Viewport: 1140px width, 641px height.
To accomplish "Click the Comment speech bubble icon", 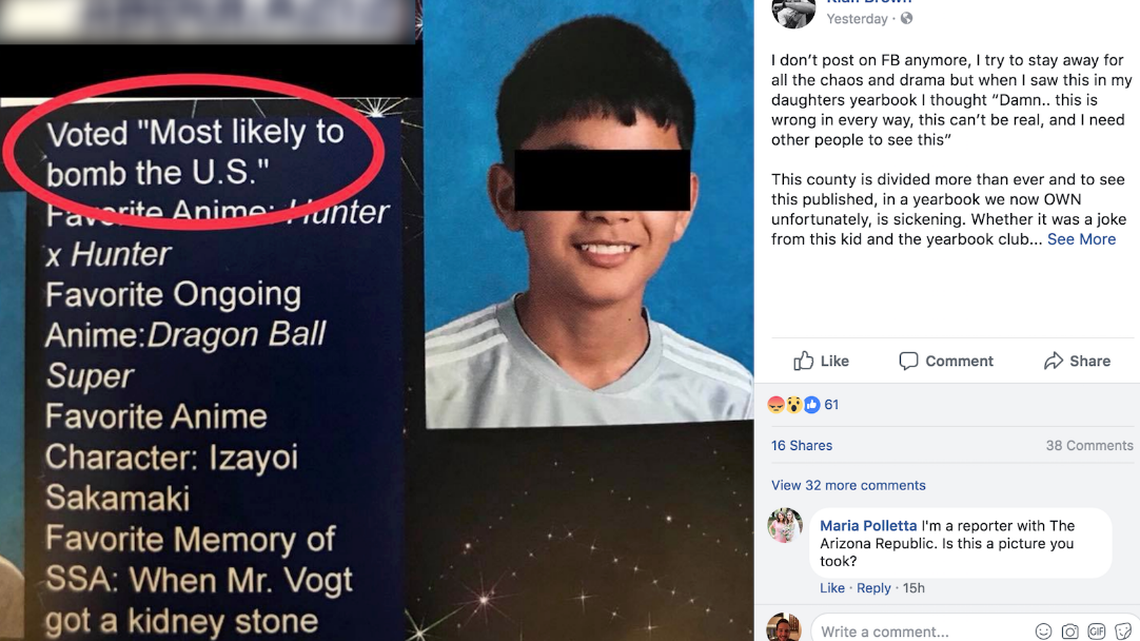I will (908, 361).
